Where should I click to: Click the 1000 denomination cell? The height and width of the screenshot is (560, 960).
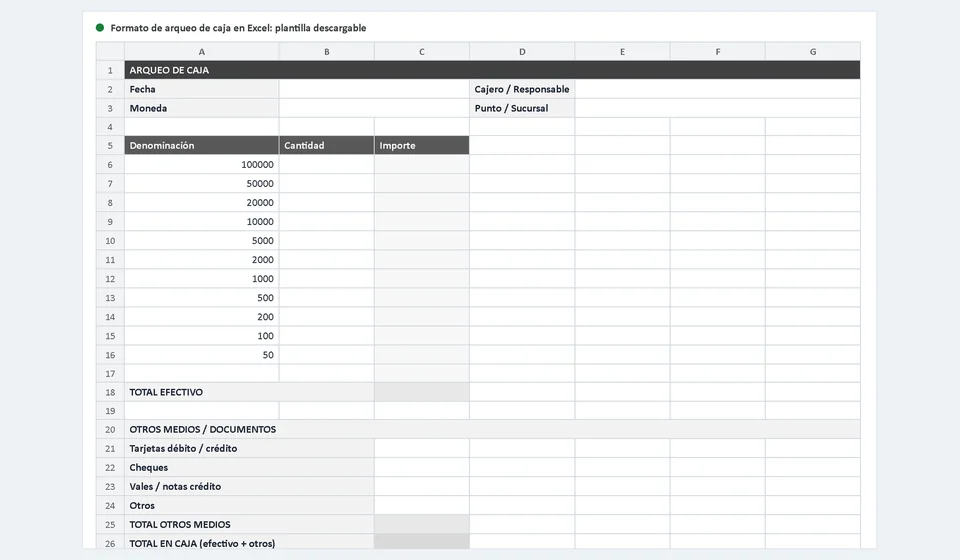(x=201, y=278)
